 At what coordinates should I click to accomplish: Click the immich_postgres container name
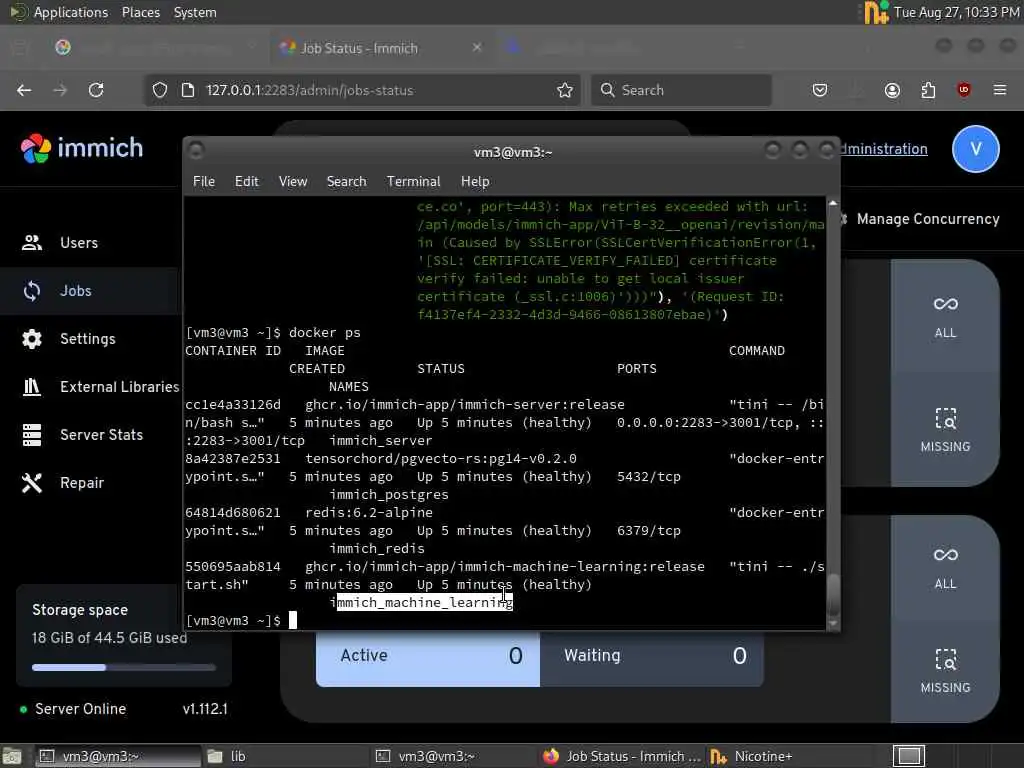389,495
